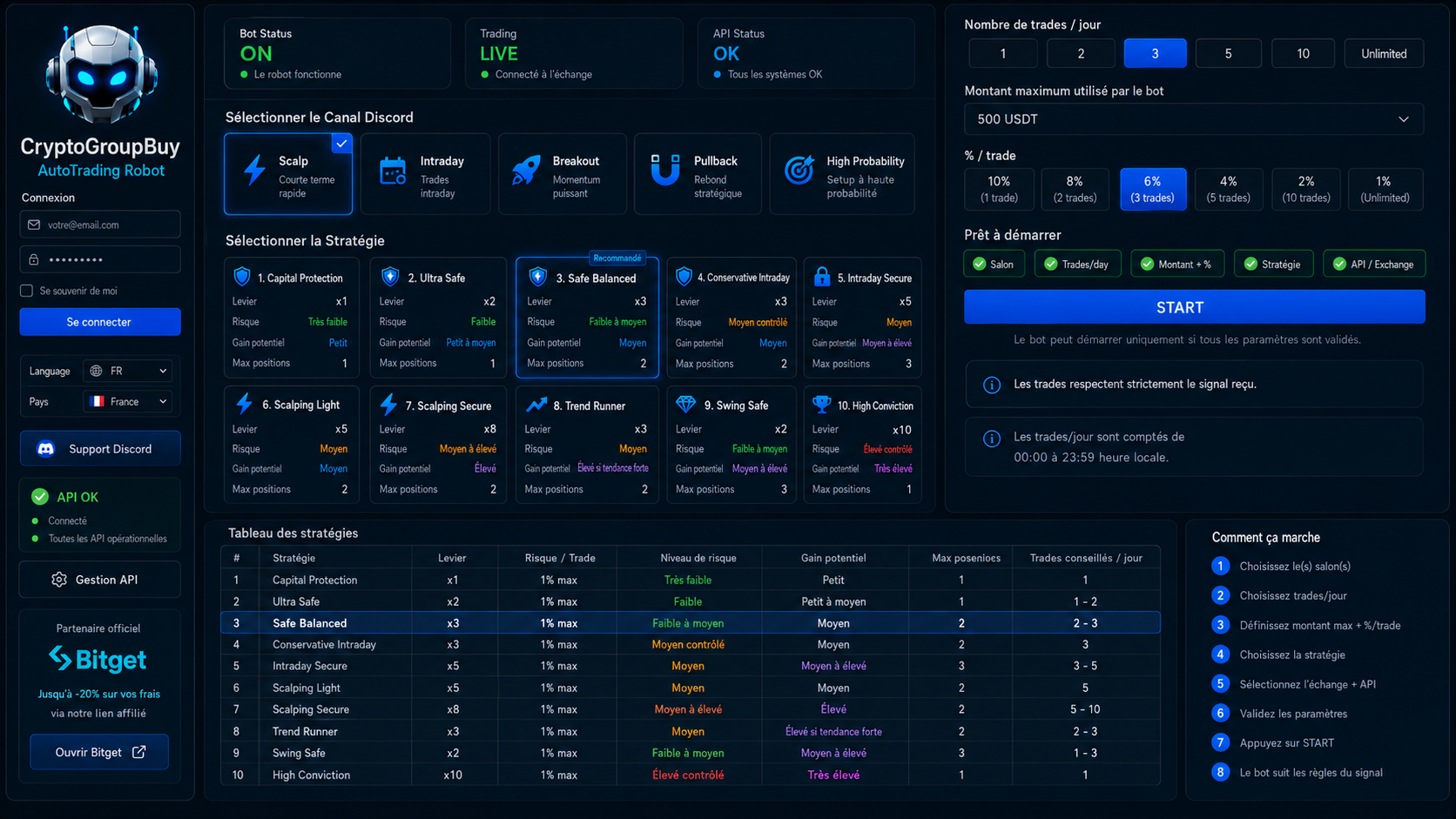Click the High Probability target icon

point(799,170)
